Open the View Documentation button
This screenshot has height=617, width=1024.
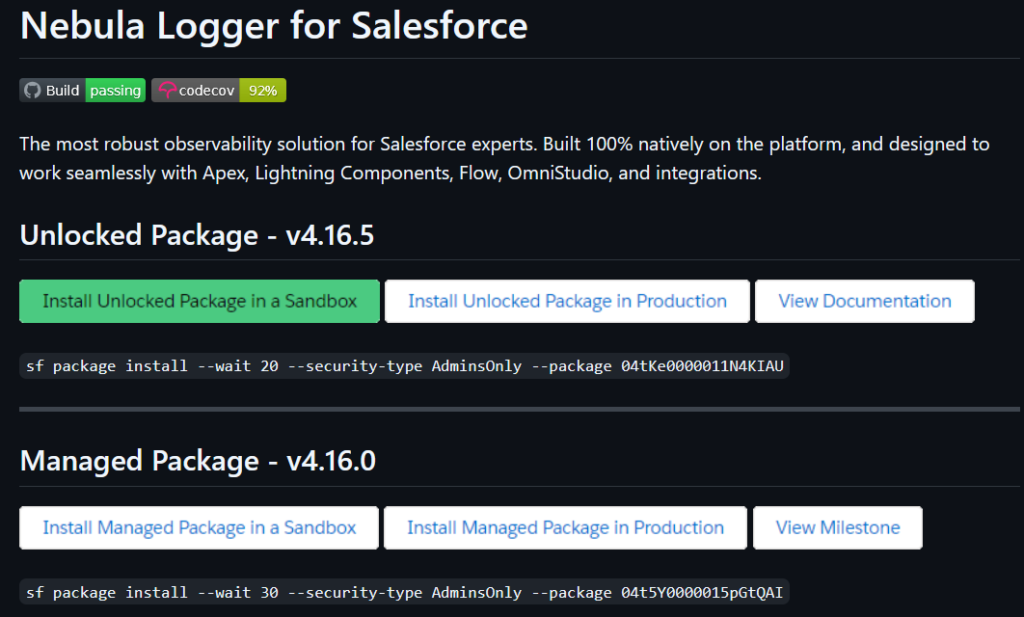point(865,301)
